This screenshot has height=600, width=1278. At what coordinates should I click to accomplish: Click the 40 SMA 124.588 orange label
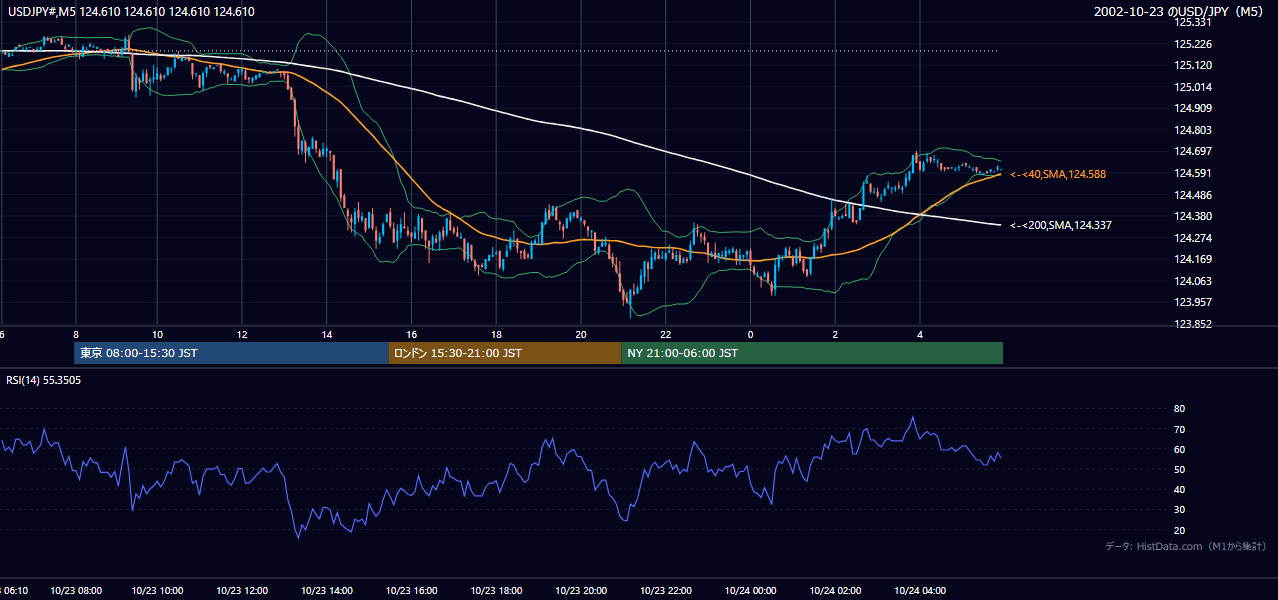1057,174
